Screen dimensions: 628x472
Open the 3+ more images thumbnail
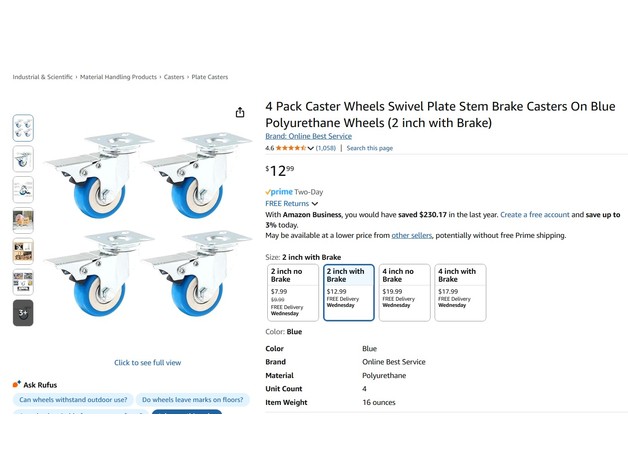(x=23, y=313)
